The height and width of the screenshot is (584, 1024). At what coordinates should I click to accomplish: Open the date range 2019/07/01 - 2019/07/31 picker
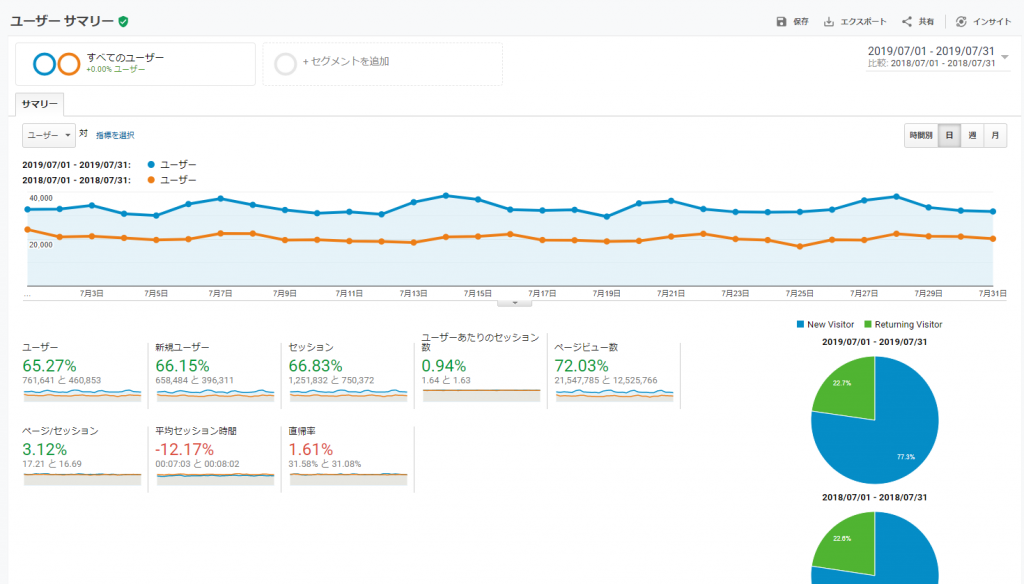[x=931, y=51]
